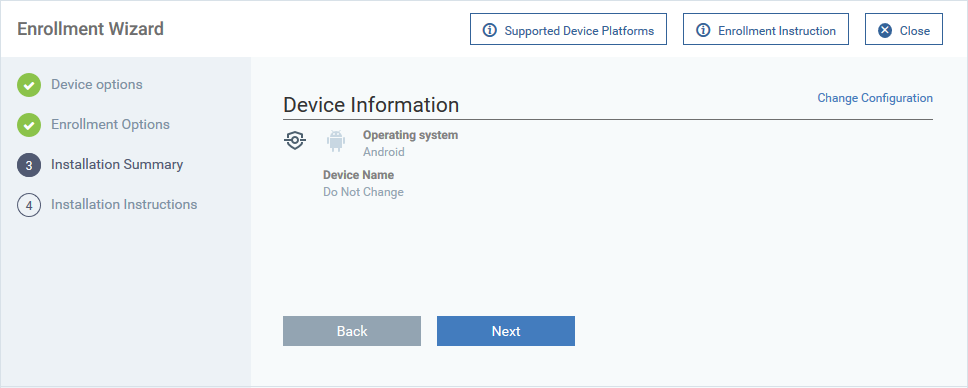The image size is (968, 388).
Task: Click the Do Not Change device name value
Action: pyautogui.click(x=363, y=192)
